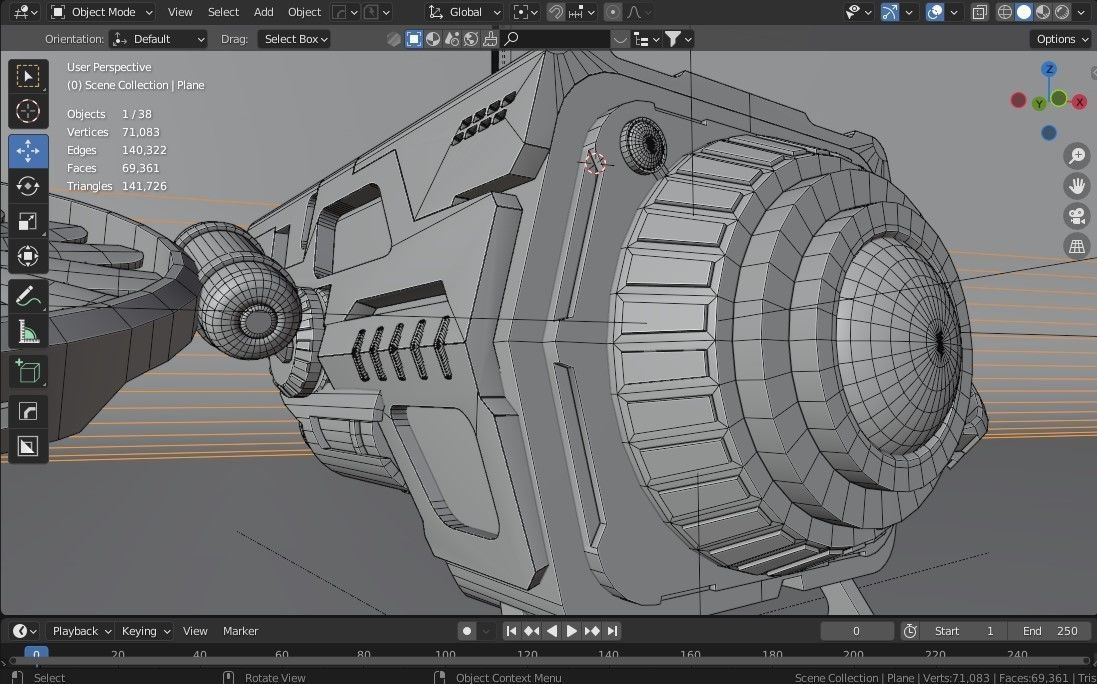Switch to material preview shading

pos(1042,12)
